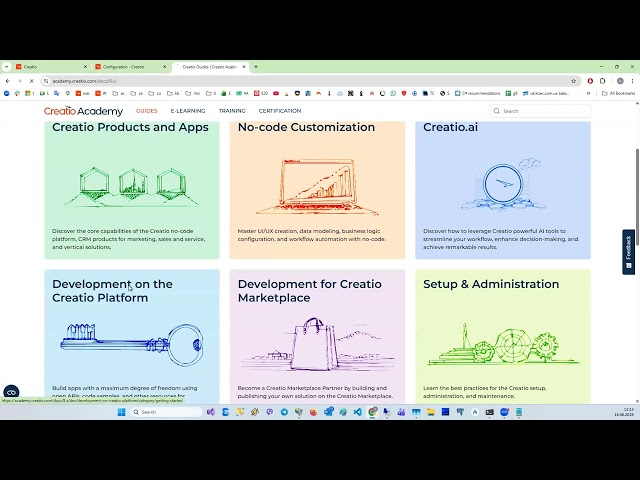640x480 pixels.
Task: Open Firefox from the taskbar
Action: [x=313, y=412]
